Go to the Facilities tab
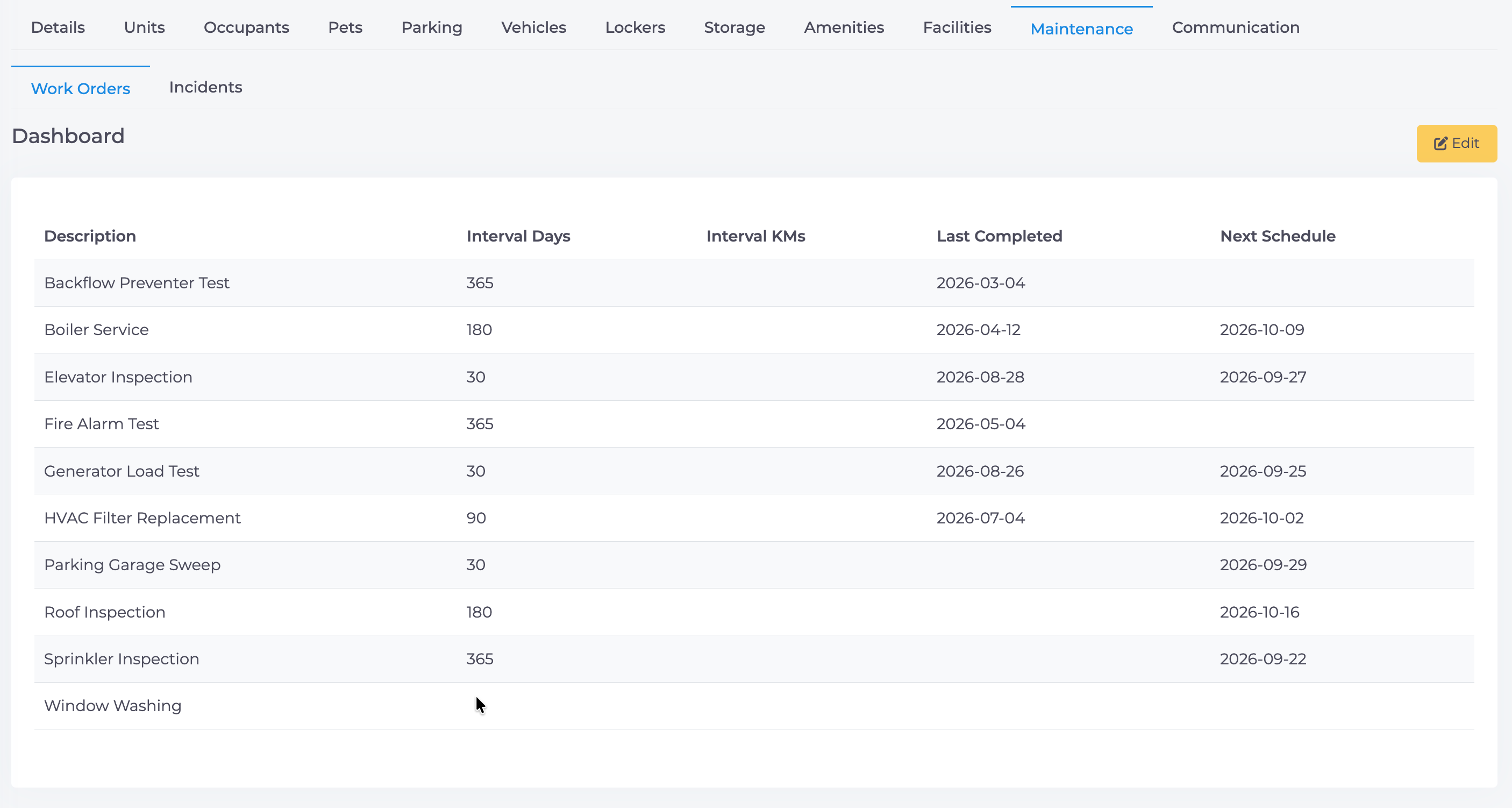 tap(957, 27)
